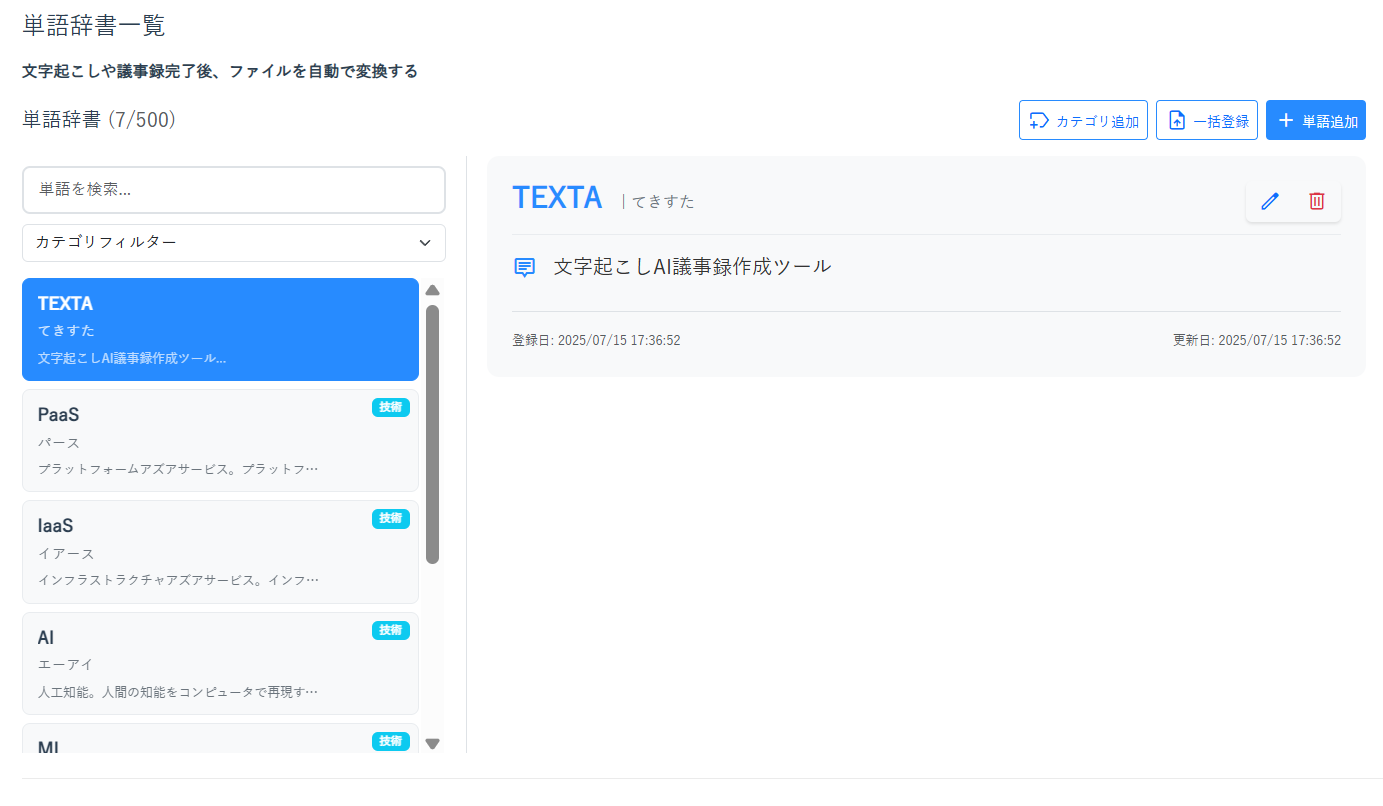
Task: Click the 単語追加 button
Action: click(1316, 120)
